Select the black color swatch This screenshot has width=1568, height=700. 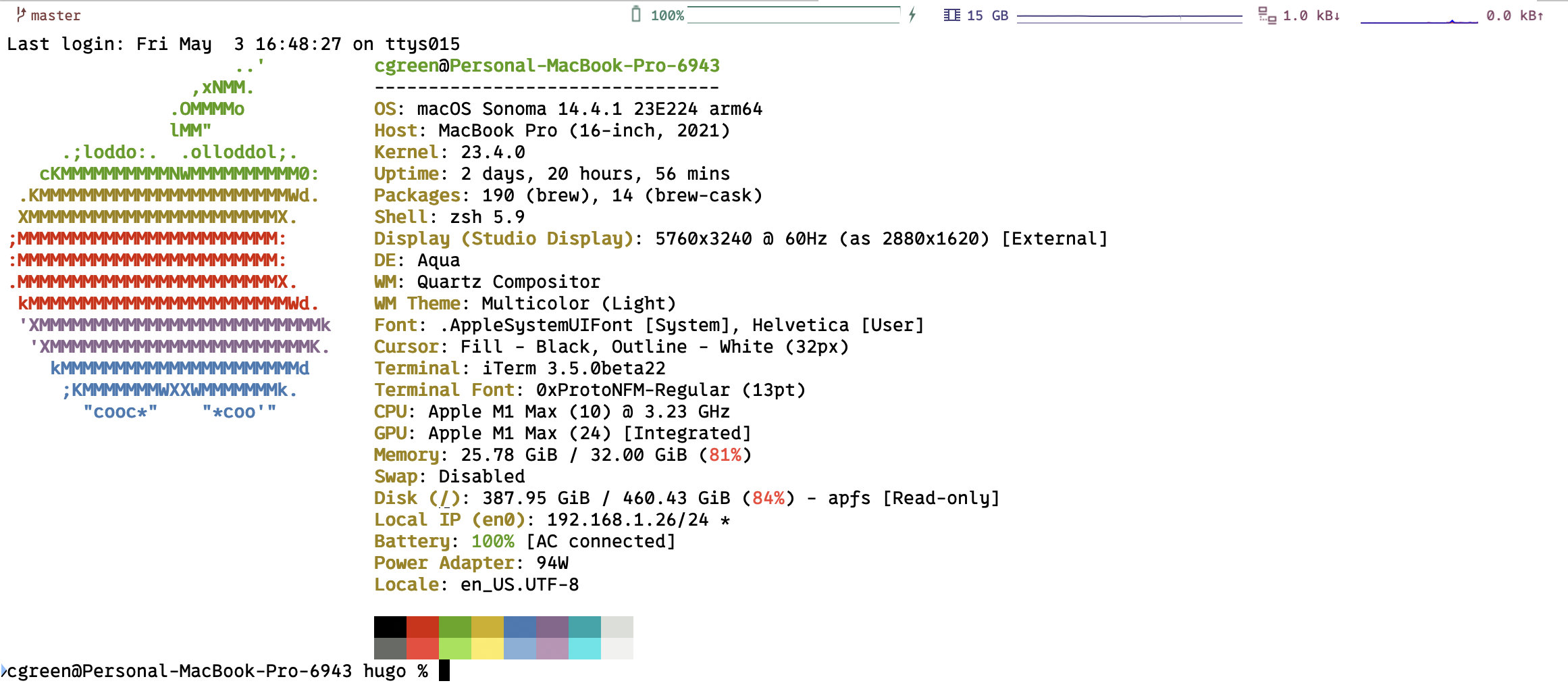click(x=390, y=627)
